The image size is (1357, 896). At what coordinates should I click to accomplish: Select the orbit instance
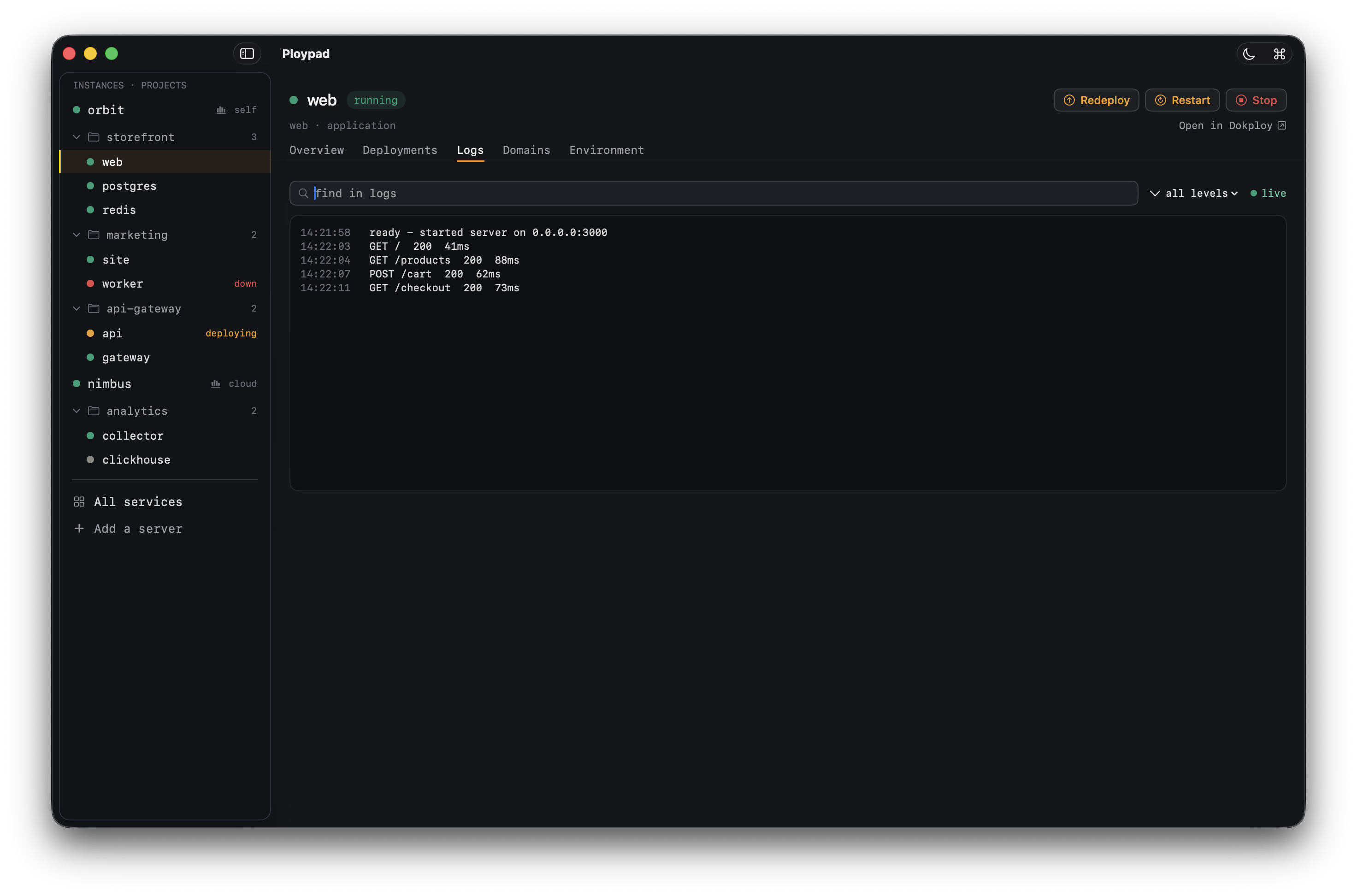pyautogui.click(x=165, y=110)
